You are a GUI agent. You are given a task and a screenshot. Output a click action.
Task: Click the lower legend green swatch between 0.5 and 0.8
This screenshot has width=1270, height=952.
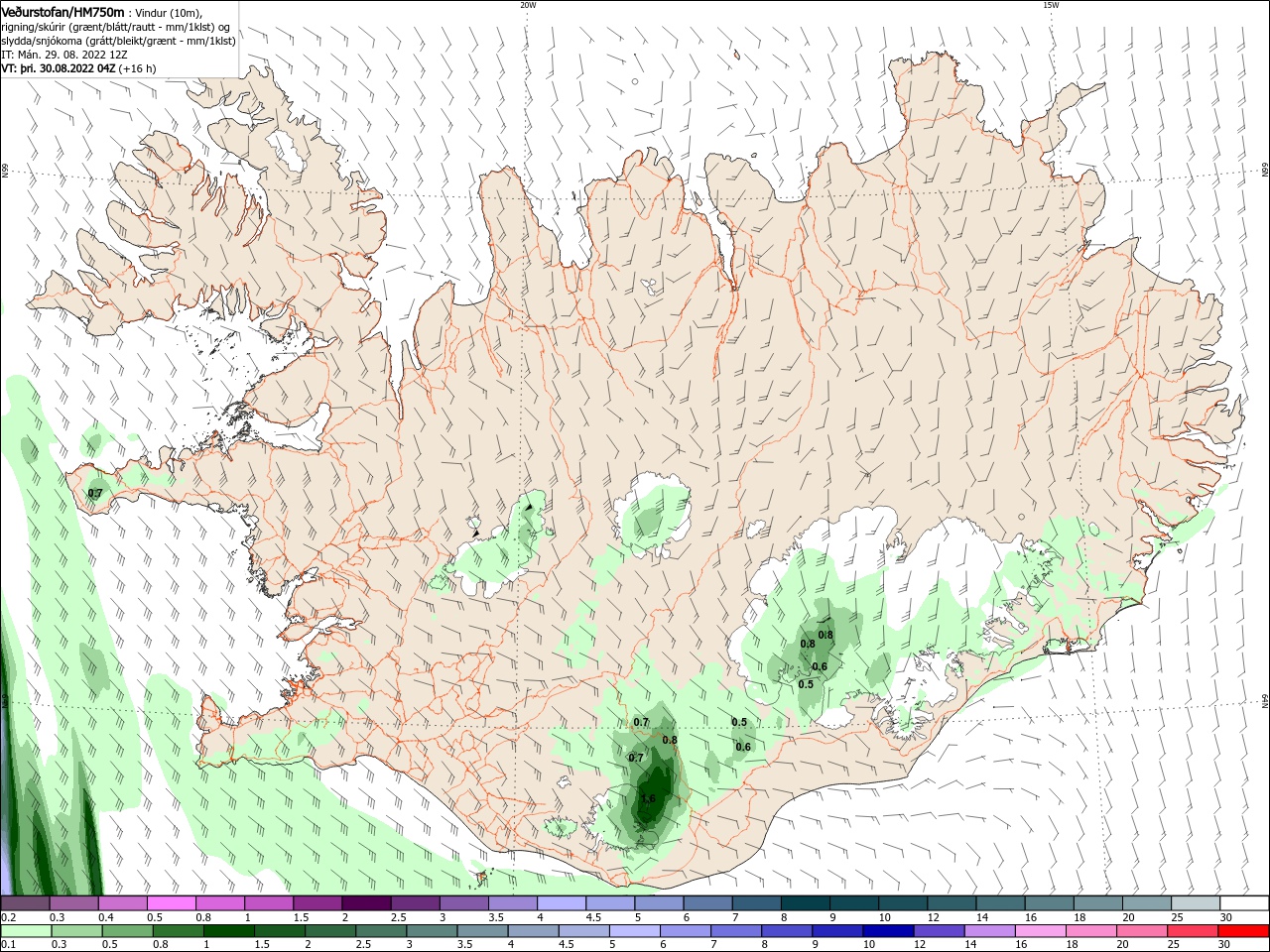click(128, 931)
